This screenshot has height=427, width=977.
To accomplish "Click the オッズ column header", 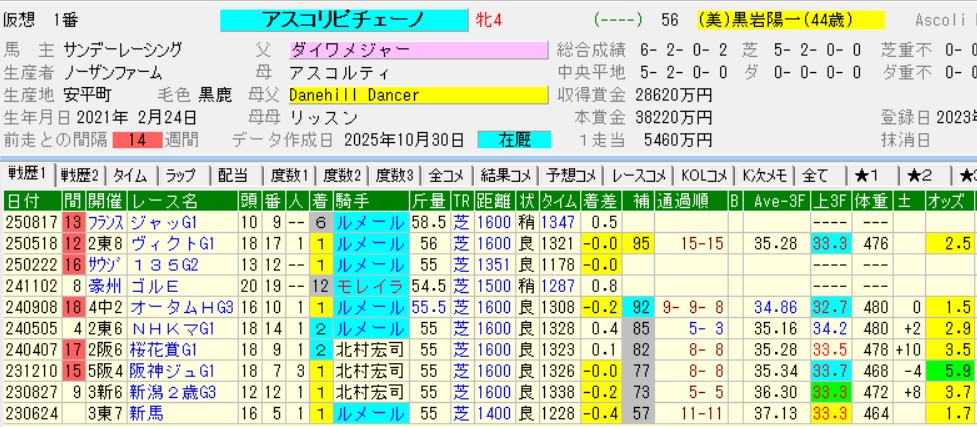I will [949, 200].
